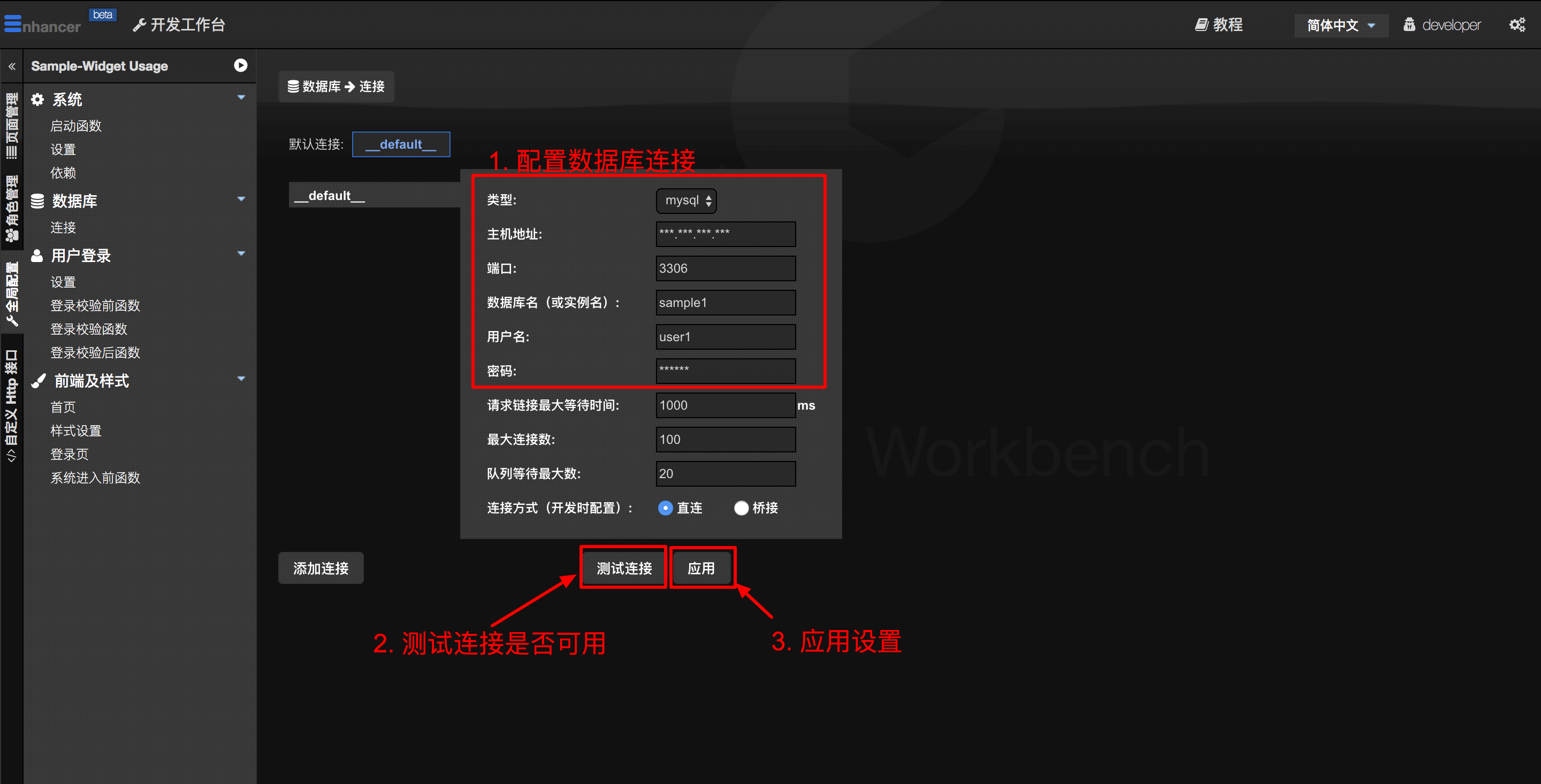Image resolution: width=1541 pixels, height=784 pixels.
Task: Click the play icon next to Sample-Widget Usage
Action: (240, 65)
